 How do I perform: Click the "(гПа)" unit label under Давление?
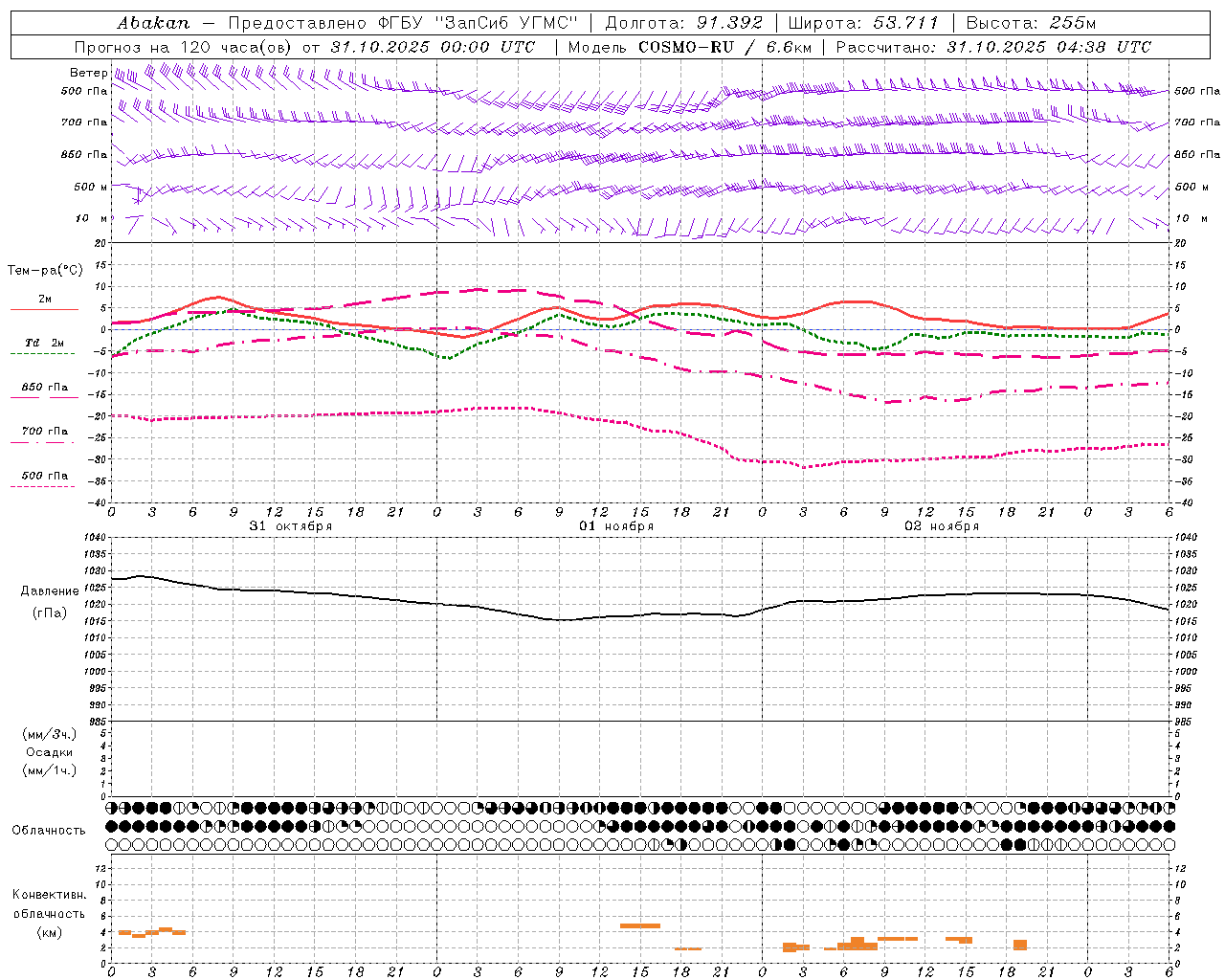[50, 612]
